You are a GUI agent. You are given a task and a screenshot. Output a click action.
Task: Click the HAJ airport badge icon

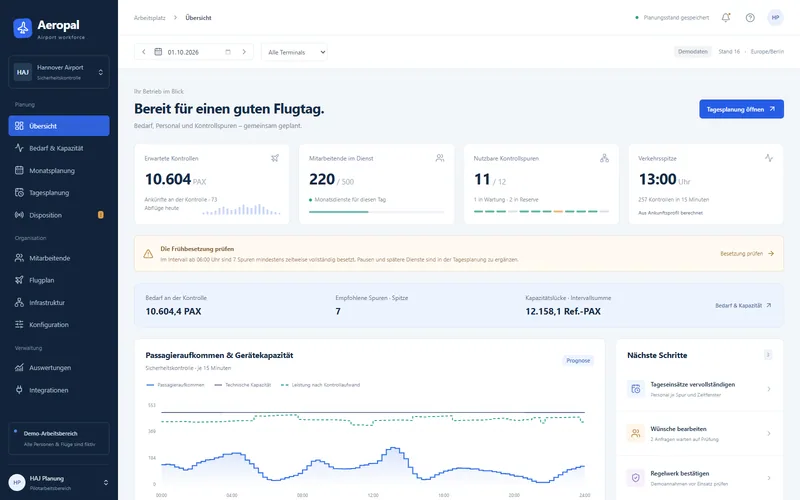[22, 72]
